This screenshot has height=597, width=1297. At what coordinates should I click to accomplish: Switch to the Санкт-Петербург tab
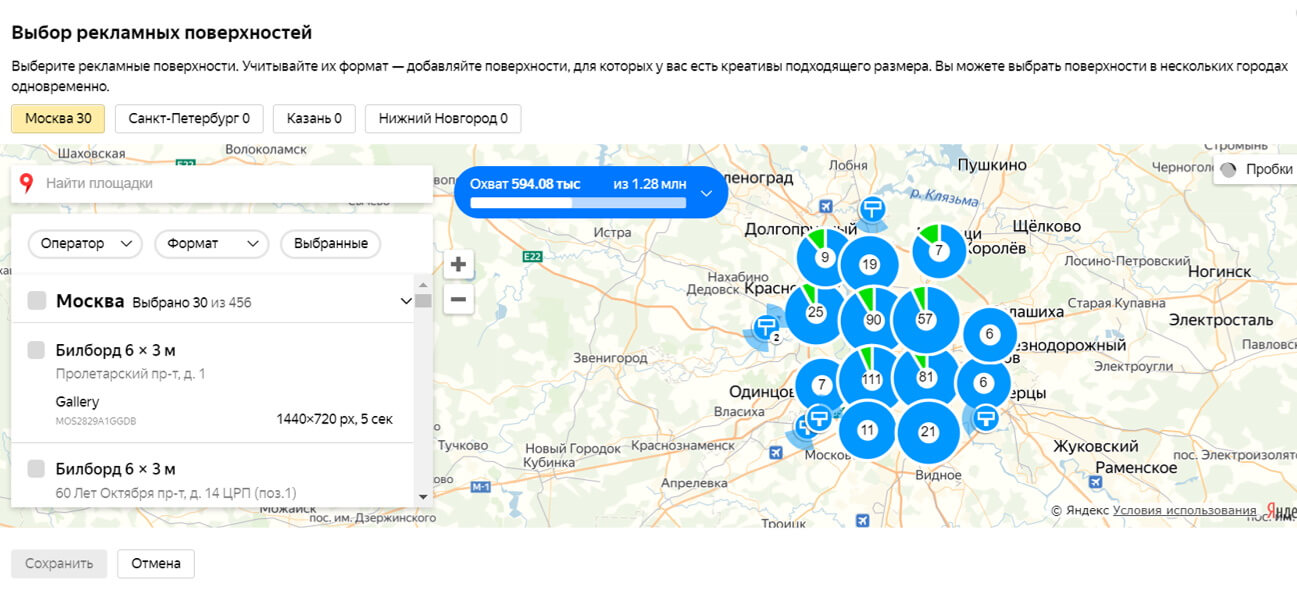pos(188,118)
